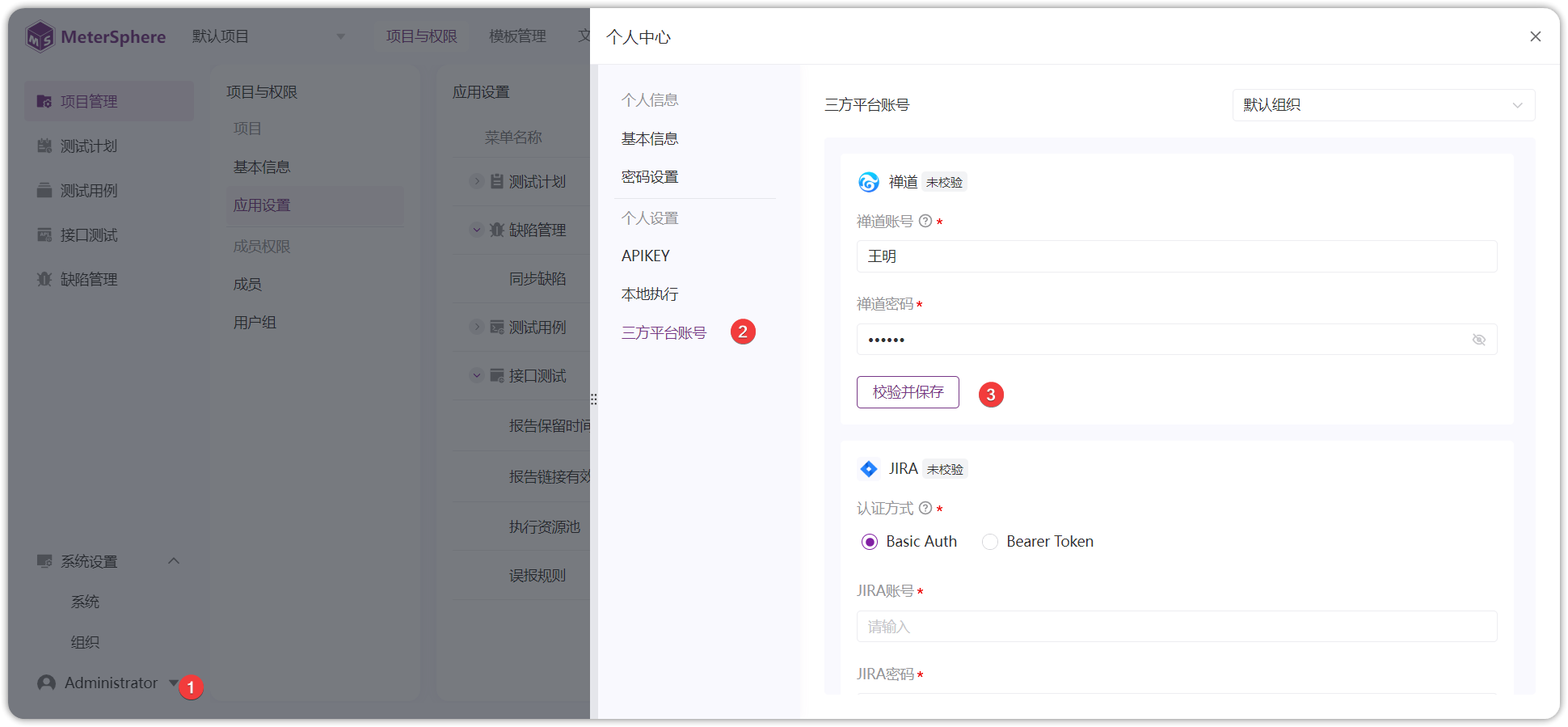Open the 项目与权限 top tab
1568x727 pixels.
tap(421, 36)
